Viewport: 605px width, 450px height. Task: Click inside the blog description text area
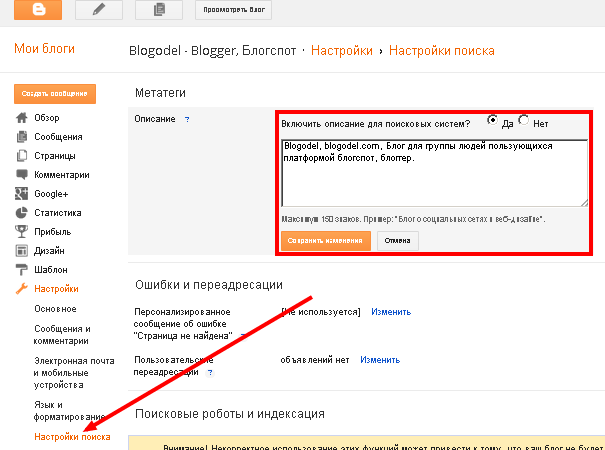[x=434, y=173]
